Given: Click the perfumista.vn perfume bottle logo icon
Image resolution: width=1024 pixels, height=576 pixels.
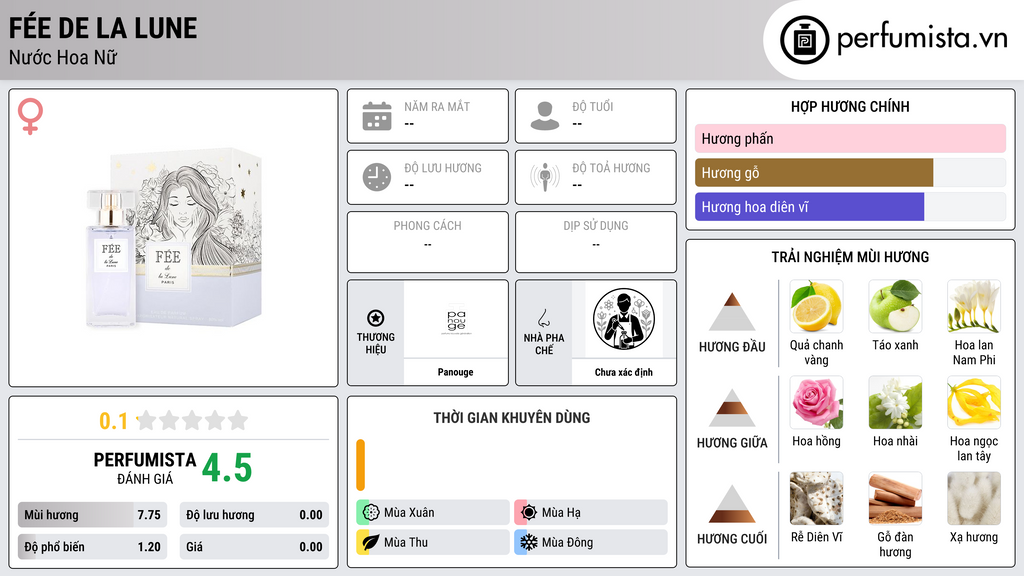Looking at the screenshot, I should (804, 40).
